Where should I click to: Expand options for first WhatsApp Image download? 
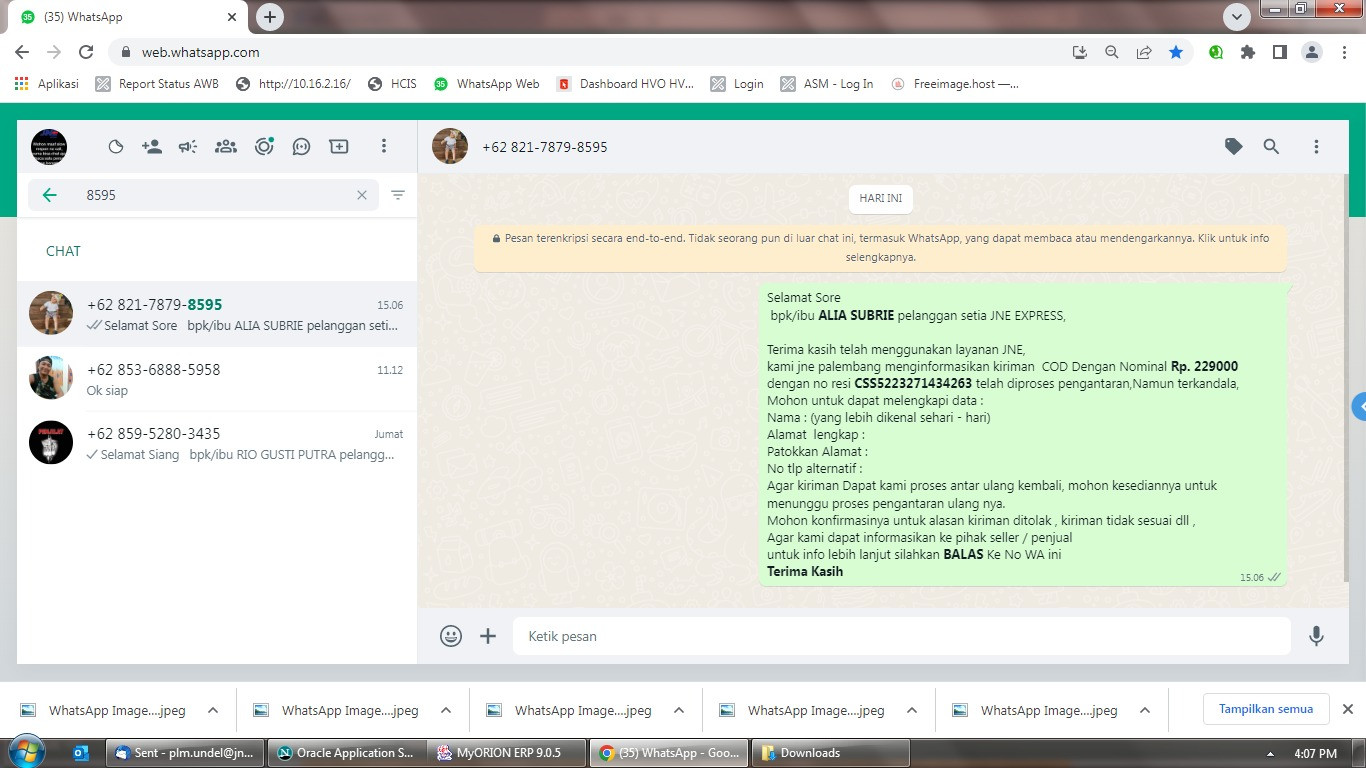click(213, 710)
